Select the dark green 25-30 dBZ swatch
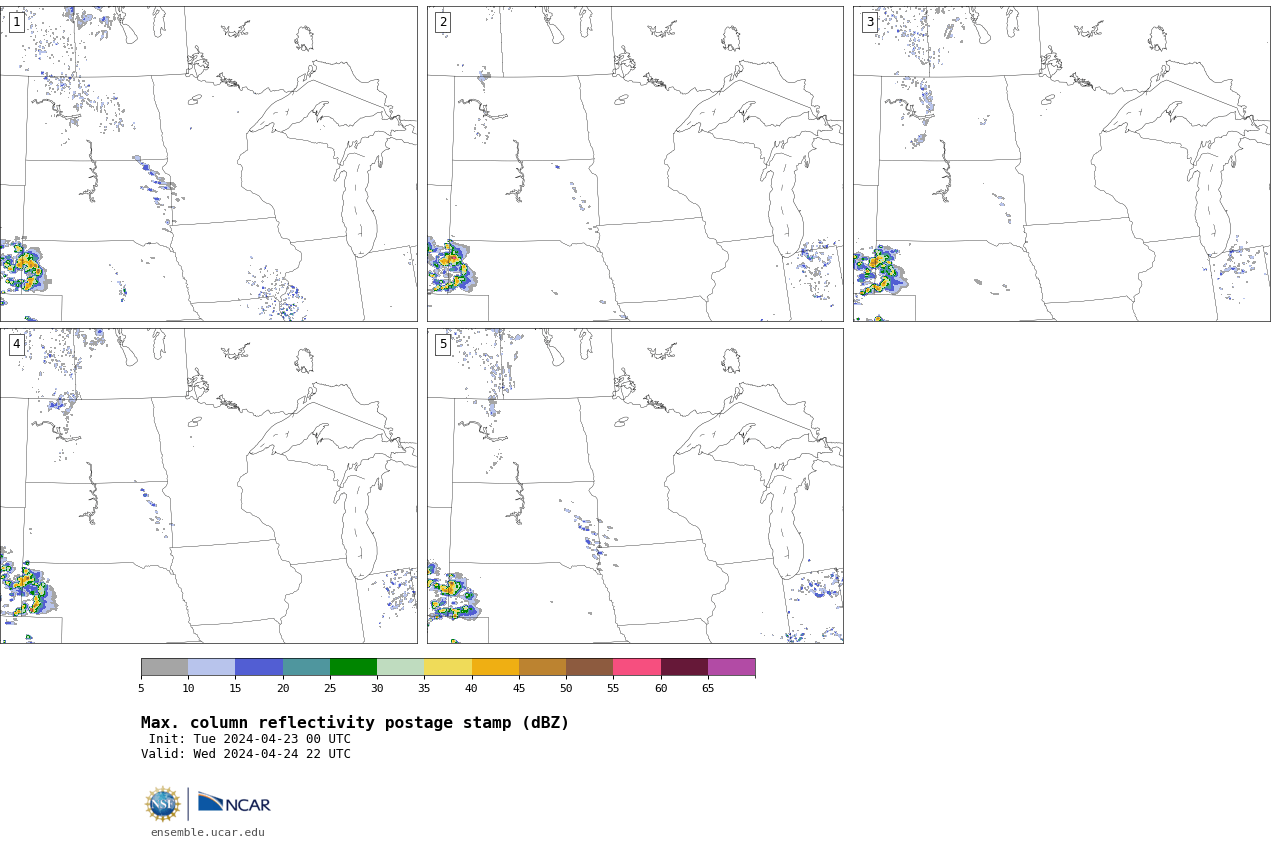Image resolution: width=1280 pixels, height=844 pixels. click(x=353, y=667)
